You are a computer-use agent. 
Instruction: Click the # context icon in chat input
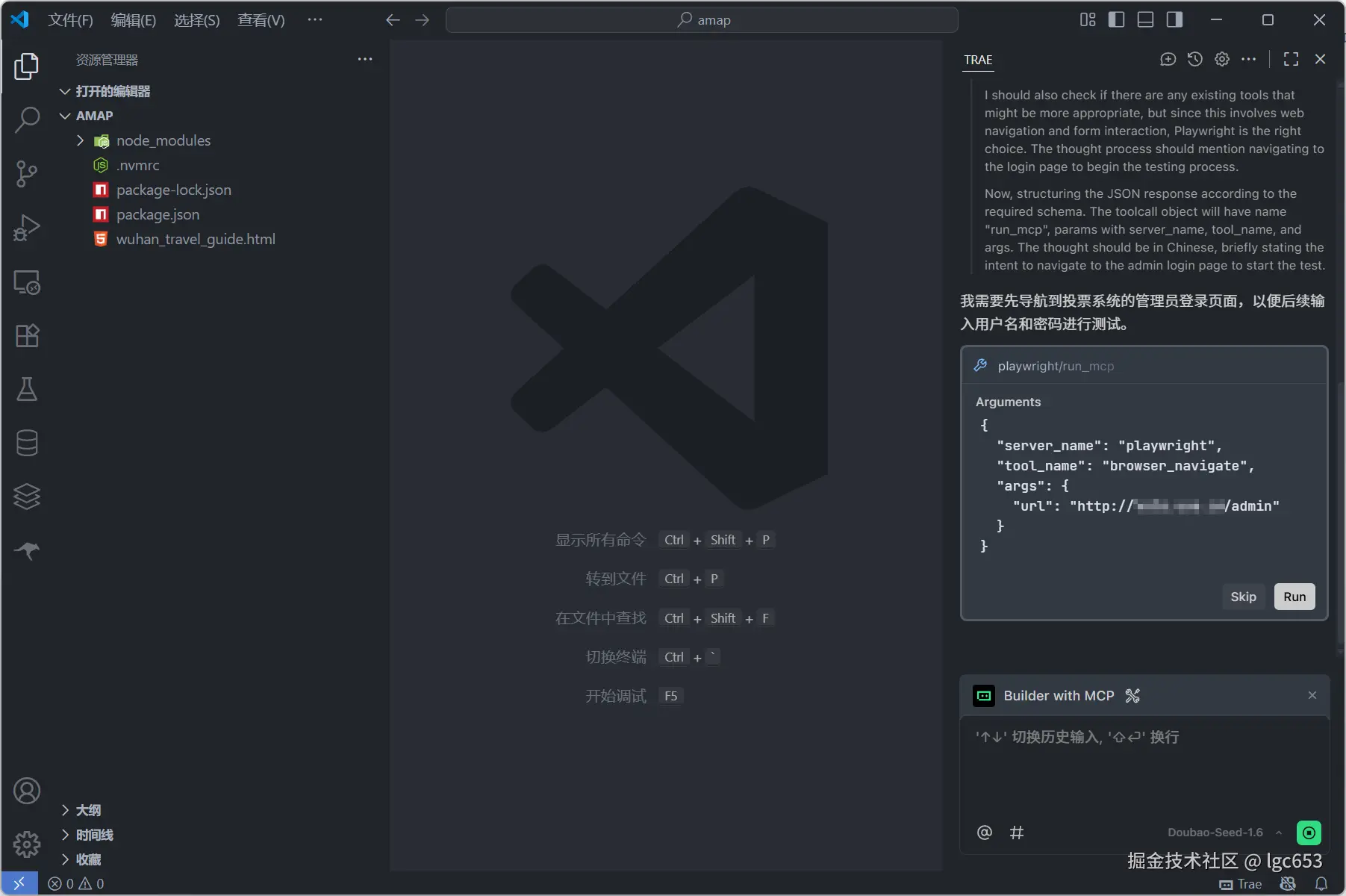click(1017, 833)
